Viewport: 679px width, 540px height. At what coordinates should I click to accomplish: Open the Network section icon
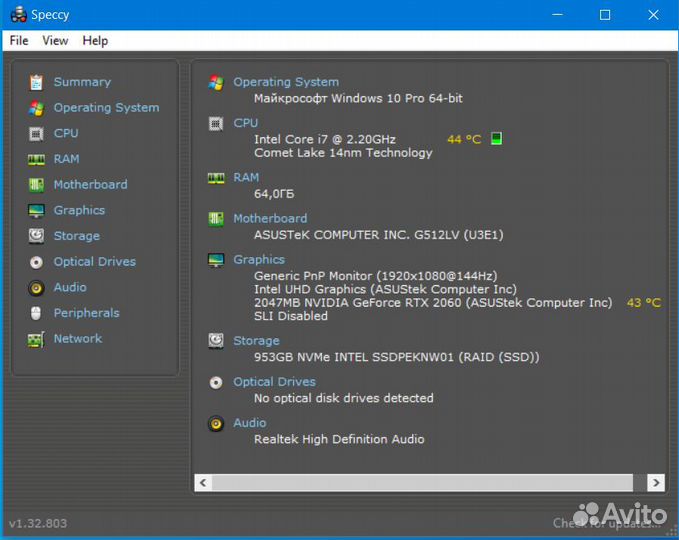tap(36, 339)
